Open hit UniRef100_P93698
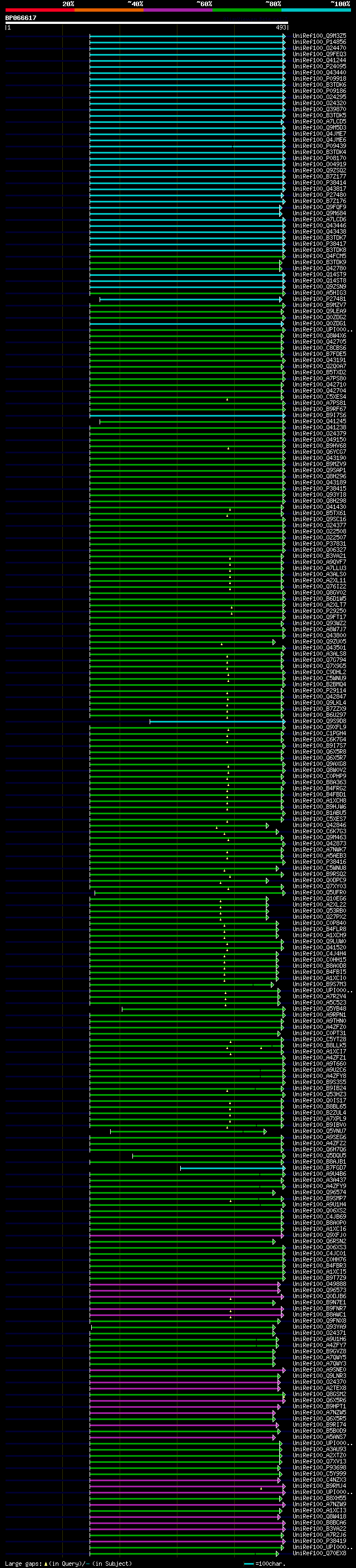 319,1467
